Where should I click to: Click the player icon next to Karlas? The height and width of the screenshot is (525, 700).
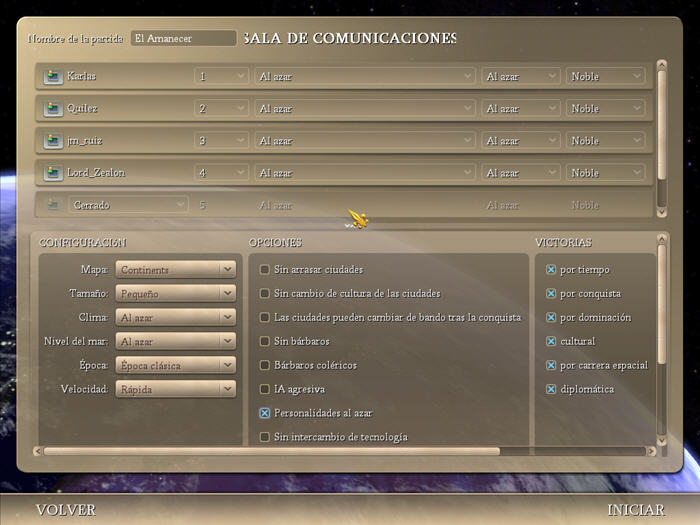tap(52, 76)
